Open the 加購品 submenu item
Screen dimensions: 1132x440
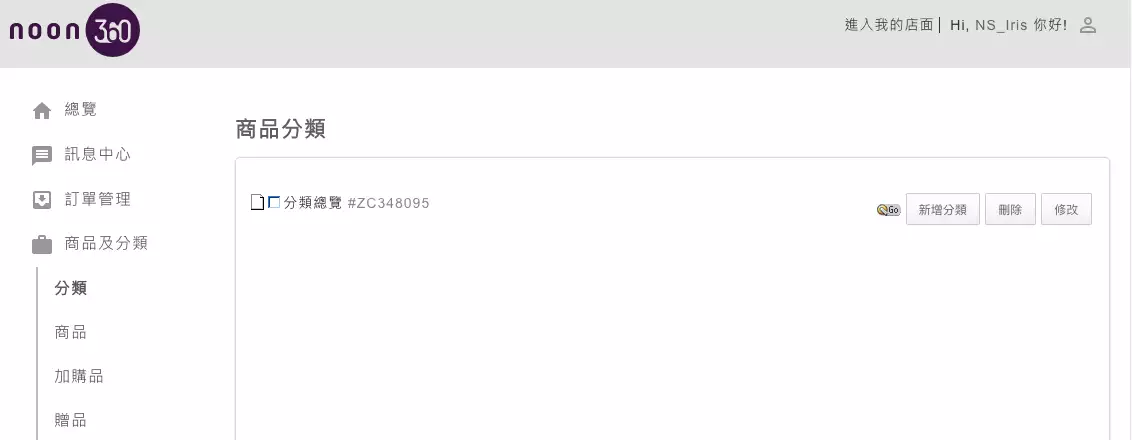(x=79, y=376)
